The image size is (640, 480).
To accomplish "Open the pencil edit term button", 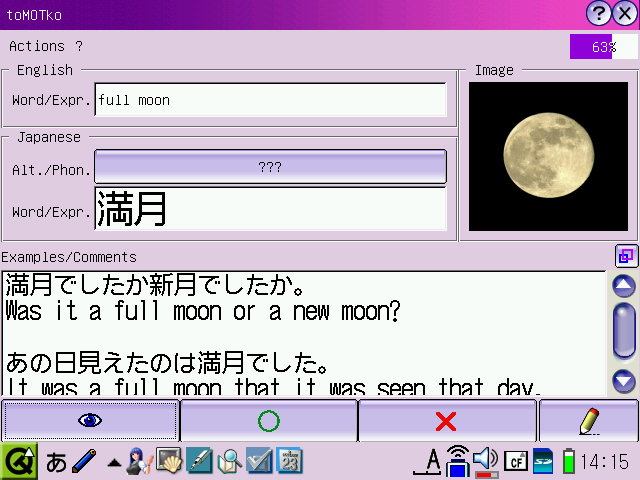I will coord(588,421).
